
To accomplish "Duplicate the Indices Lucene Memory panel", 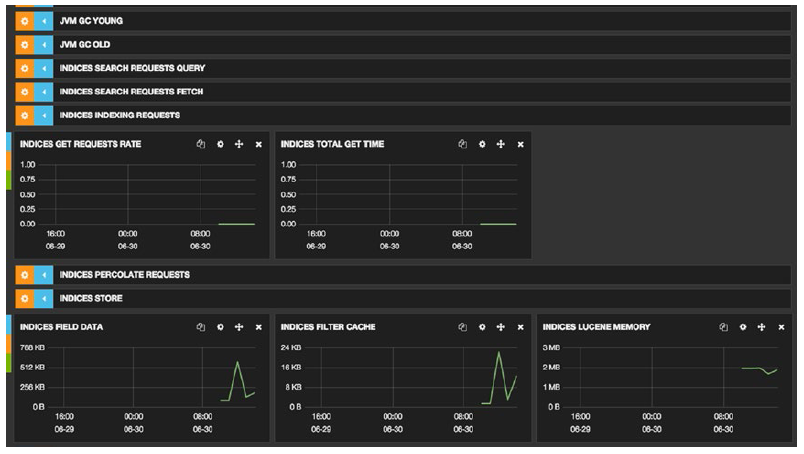I will point(723,327).
